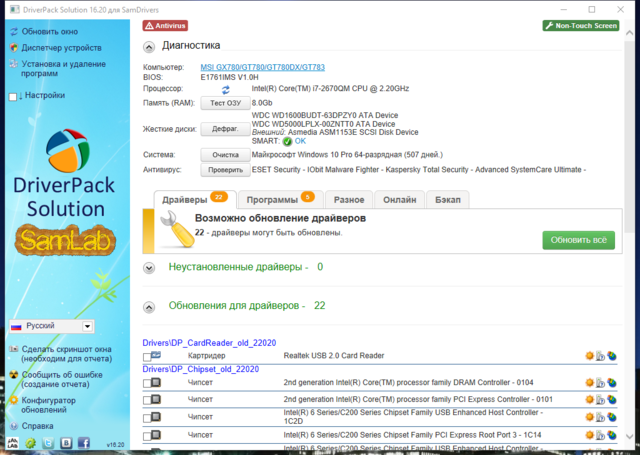The height and width of the screenshot is (455, 640).
Task: Check the Realtek USB 2.0 Card Reader driver
Action: pyautogui.click(x=148, y=356)
